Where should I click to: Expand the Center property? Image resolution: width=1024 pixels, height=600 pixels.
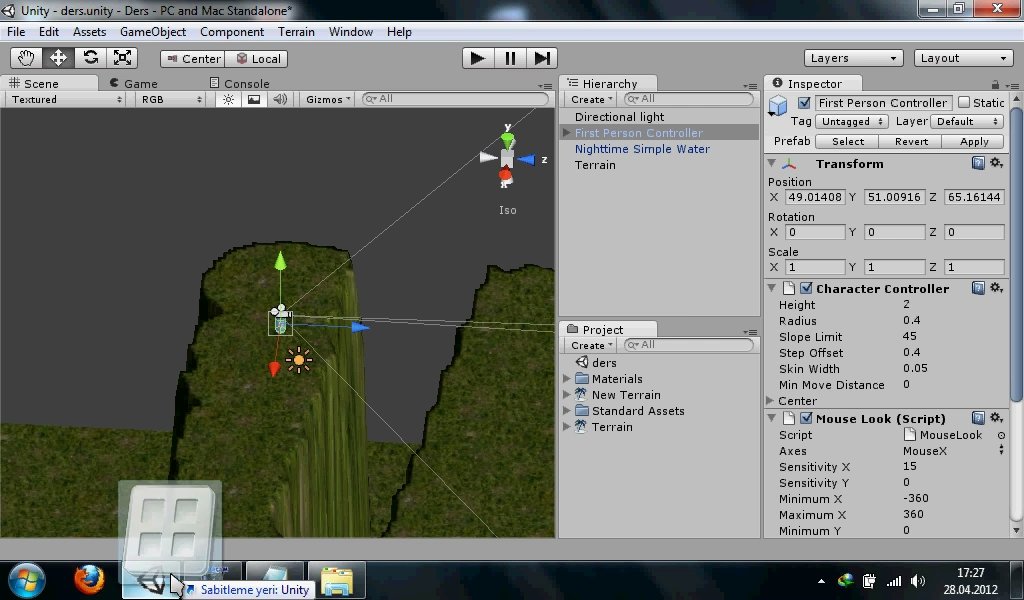pyautogui.click(x=771, y=400)
